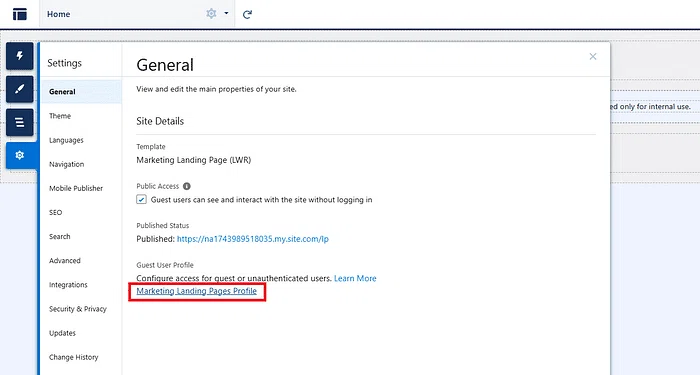Click the Settings gear sidebar icon

[20, 155]
